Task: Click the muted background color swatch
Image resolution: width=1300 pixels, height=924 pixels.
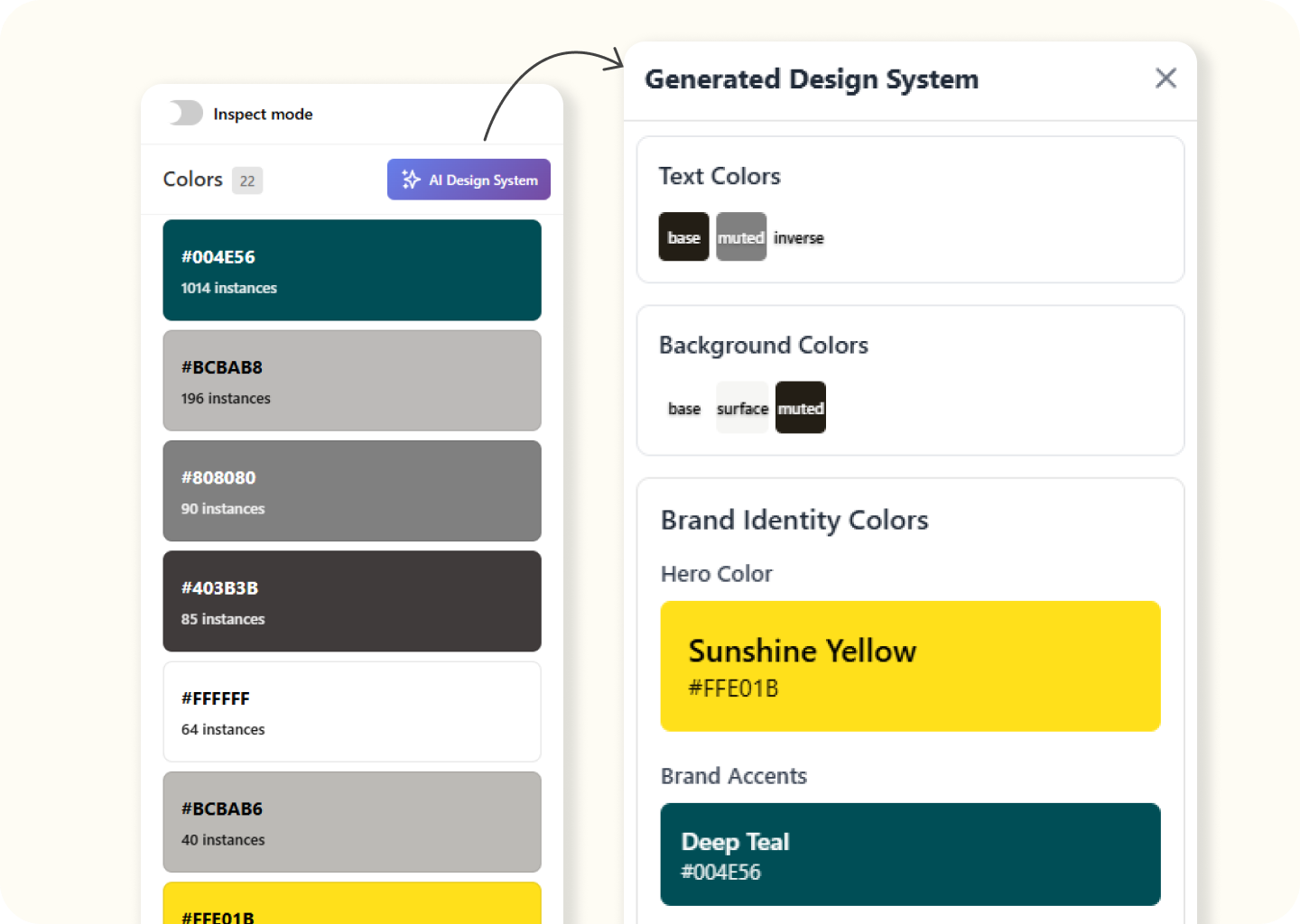Action: [x=801, y=408]
